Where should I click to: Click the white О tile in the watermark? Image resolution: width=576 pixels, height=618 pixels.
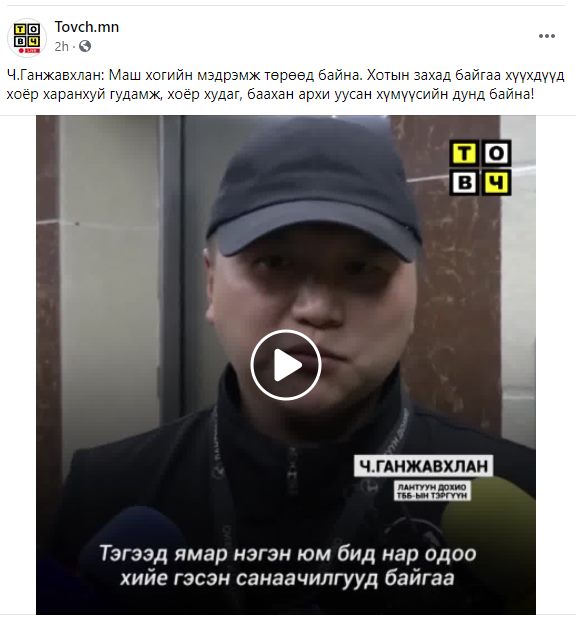point(496,153)
